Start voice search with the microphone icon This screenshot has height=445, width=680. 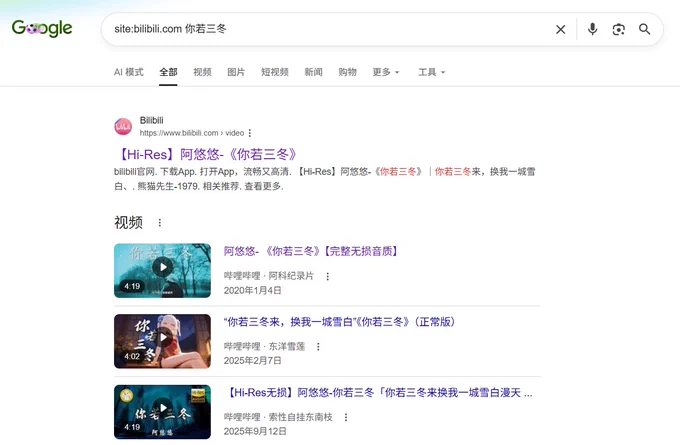[x=592, y=29]
